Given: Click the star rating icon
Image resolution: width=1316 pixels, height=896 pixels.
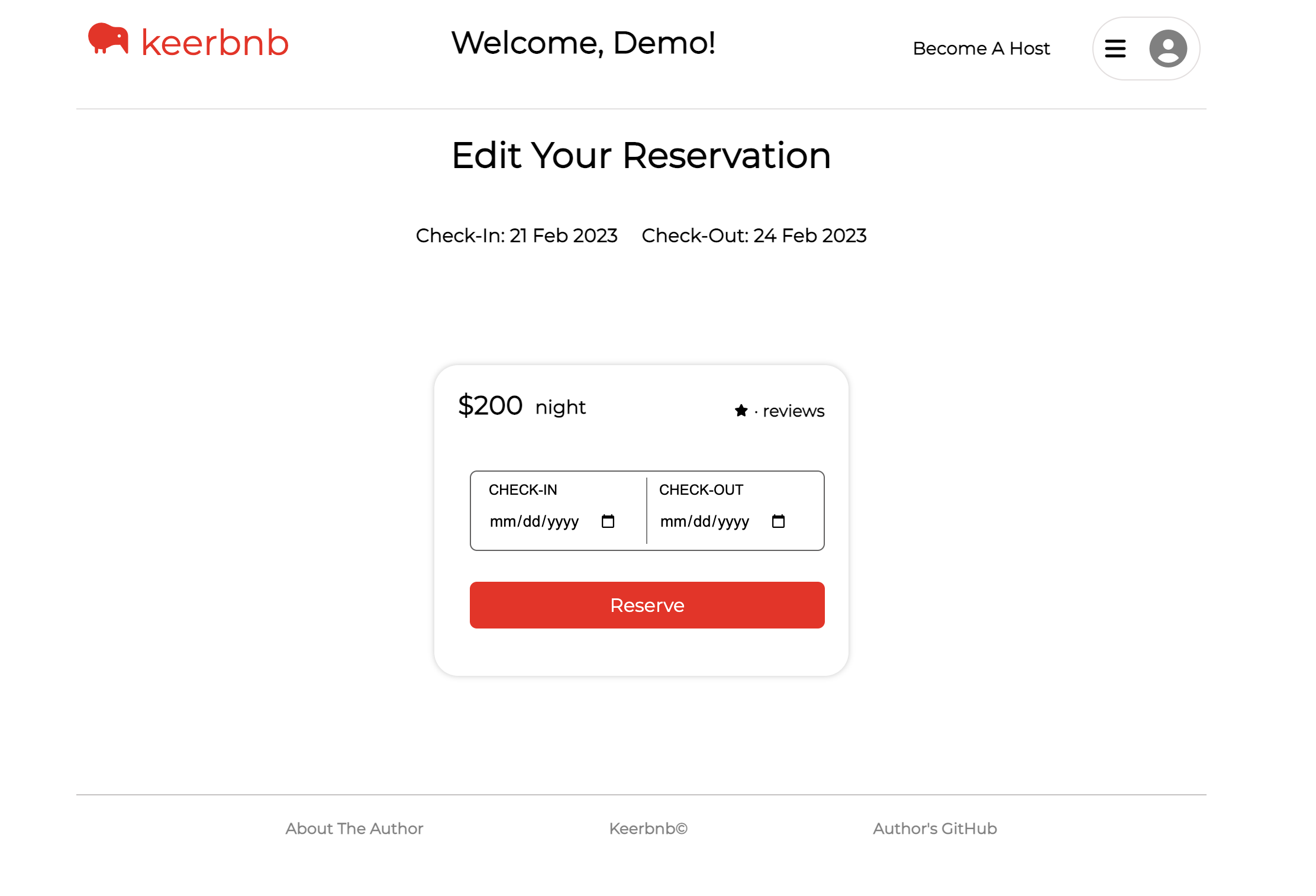Looking at the screenshot, I should click(x=741, y=410).
